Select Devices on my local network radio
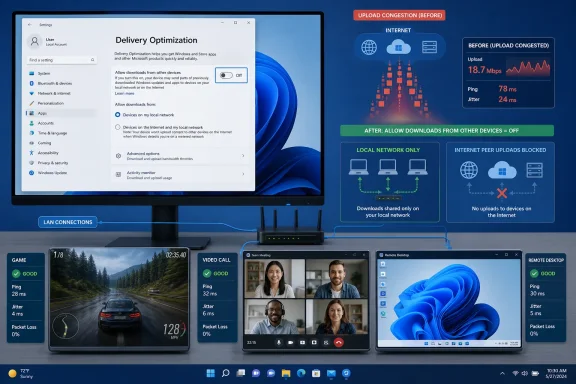Image resolution: width=576 pixels, height=384 pixels. (118, 115)
